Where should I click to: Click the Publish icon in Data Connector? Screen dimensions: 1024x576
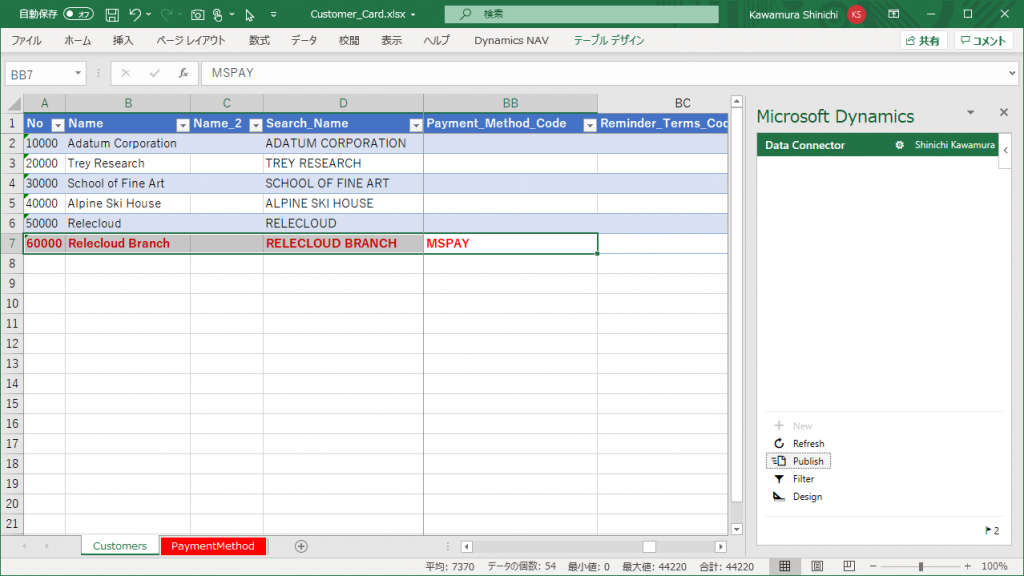[x=780, y=461]
